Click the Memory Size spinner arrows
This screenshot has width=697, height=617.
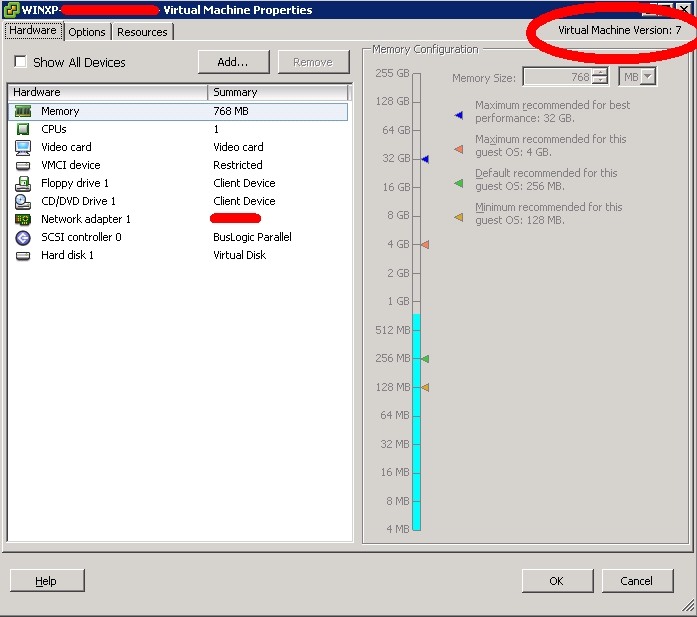pyautogui.click(x=599, y=77)
